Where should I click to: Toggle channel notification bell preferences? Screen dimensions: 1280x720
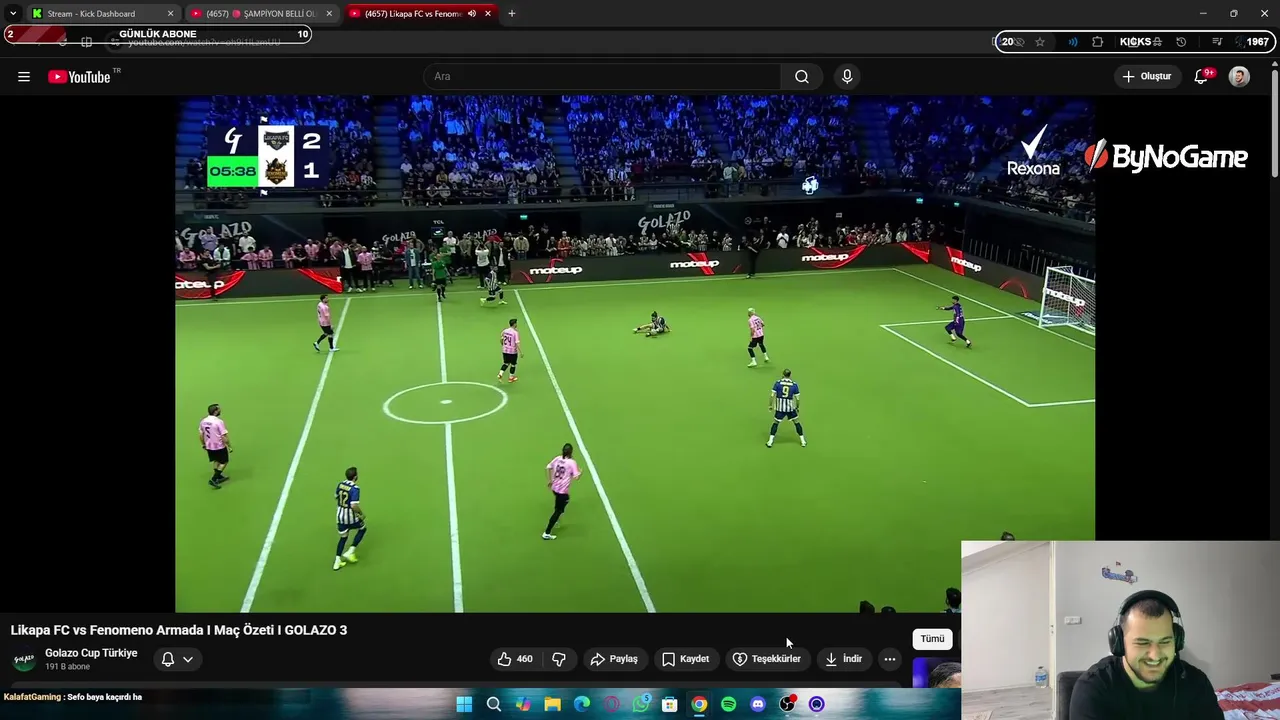pyautogui.click(x=177, y=659)
